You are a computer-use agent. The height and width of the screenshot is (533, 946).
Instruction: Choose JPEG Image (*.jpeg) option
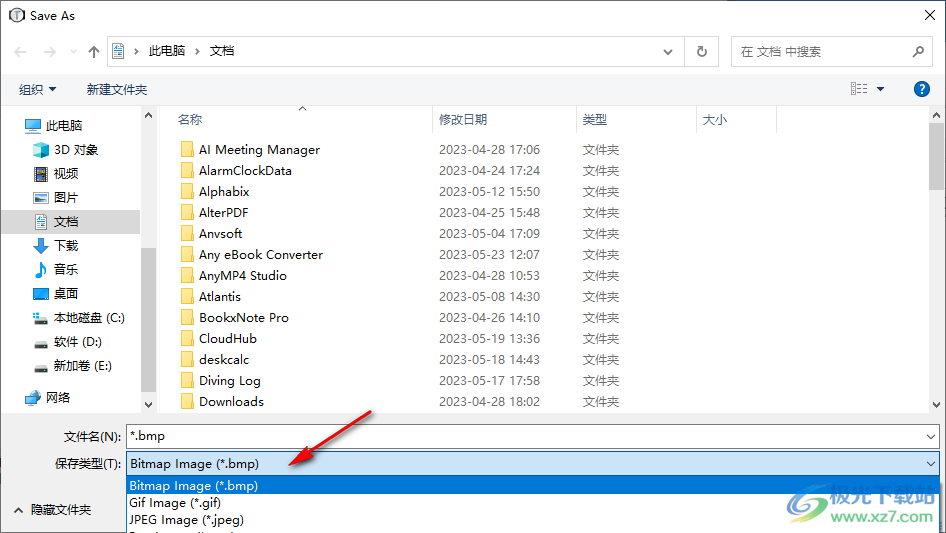(533, 519)
